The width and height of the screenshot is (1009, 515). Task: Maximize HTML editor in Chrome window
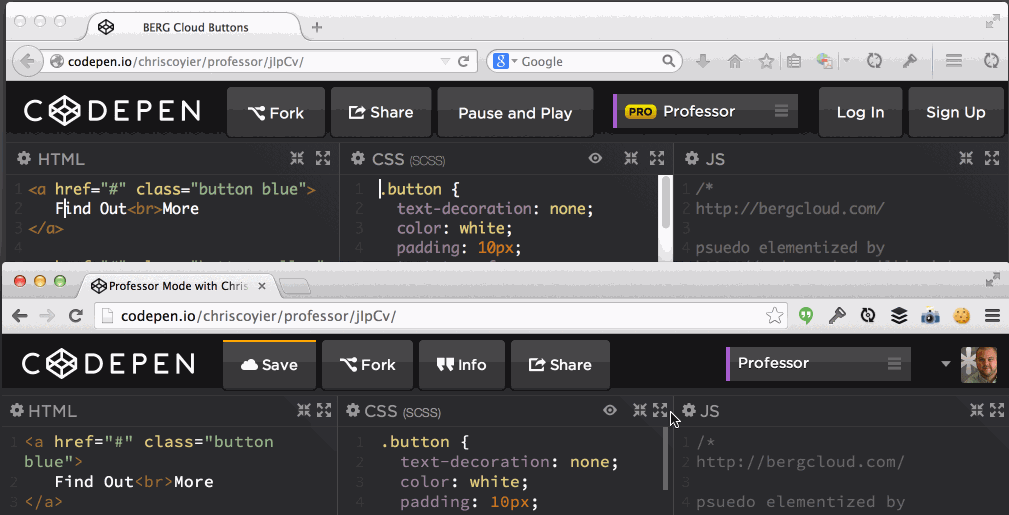[324, 410]
